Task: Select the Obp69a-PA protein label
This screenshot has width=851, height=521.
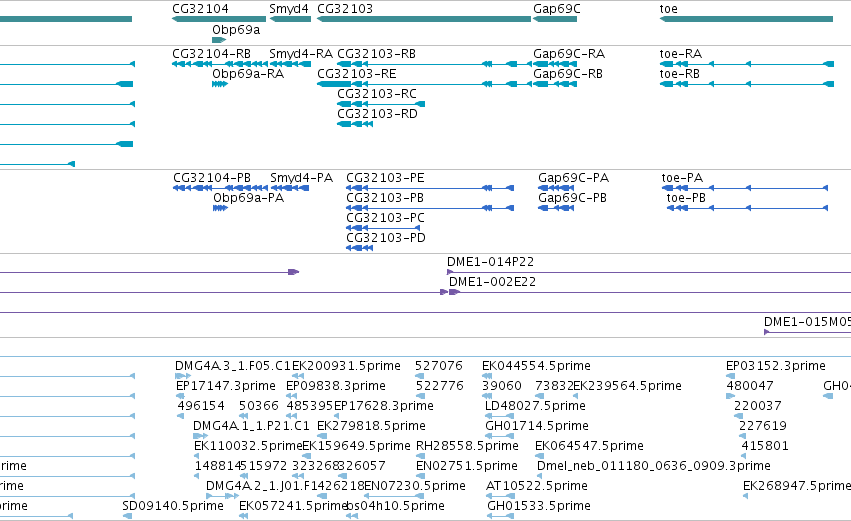Action: pyautogui.click(x=249, y=198)
